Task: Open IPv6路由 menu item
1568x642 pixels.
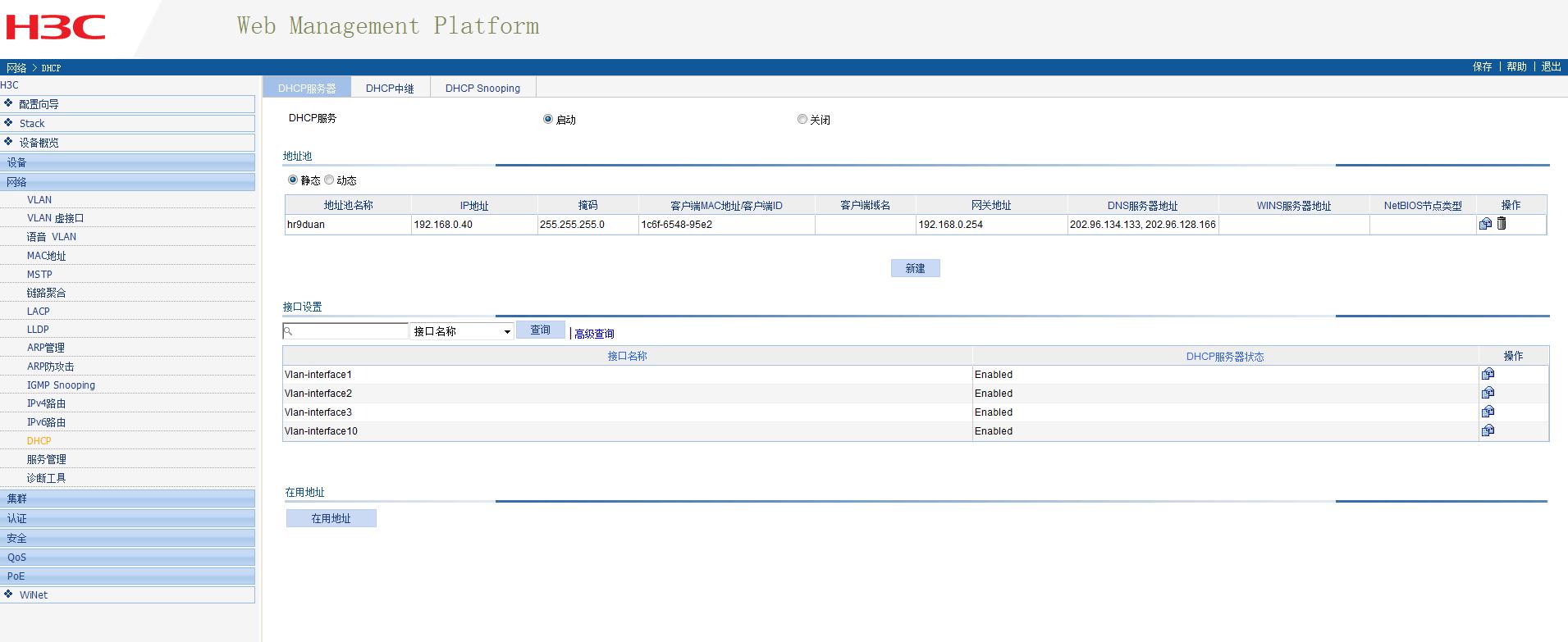Action: point(46,422)
